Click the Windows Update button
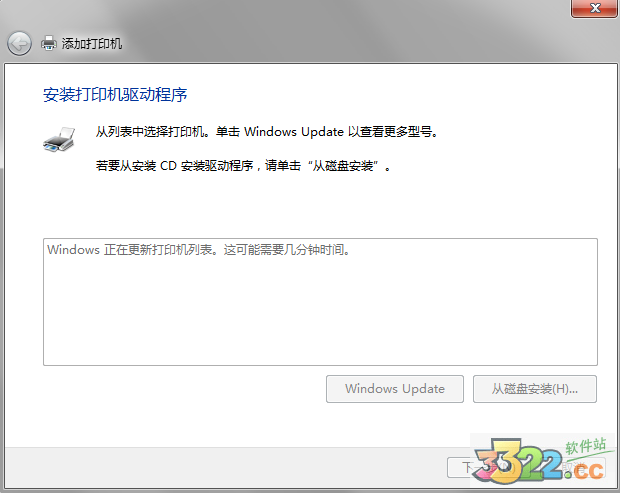 [395, 389]
